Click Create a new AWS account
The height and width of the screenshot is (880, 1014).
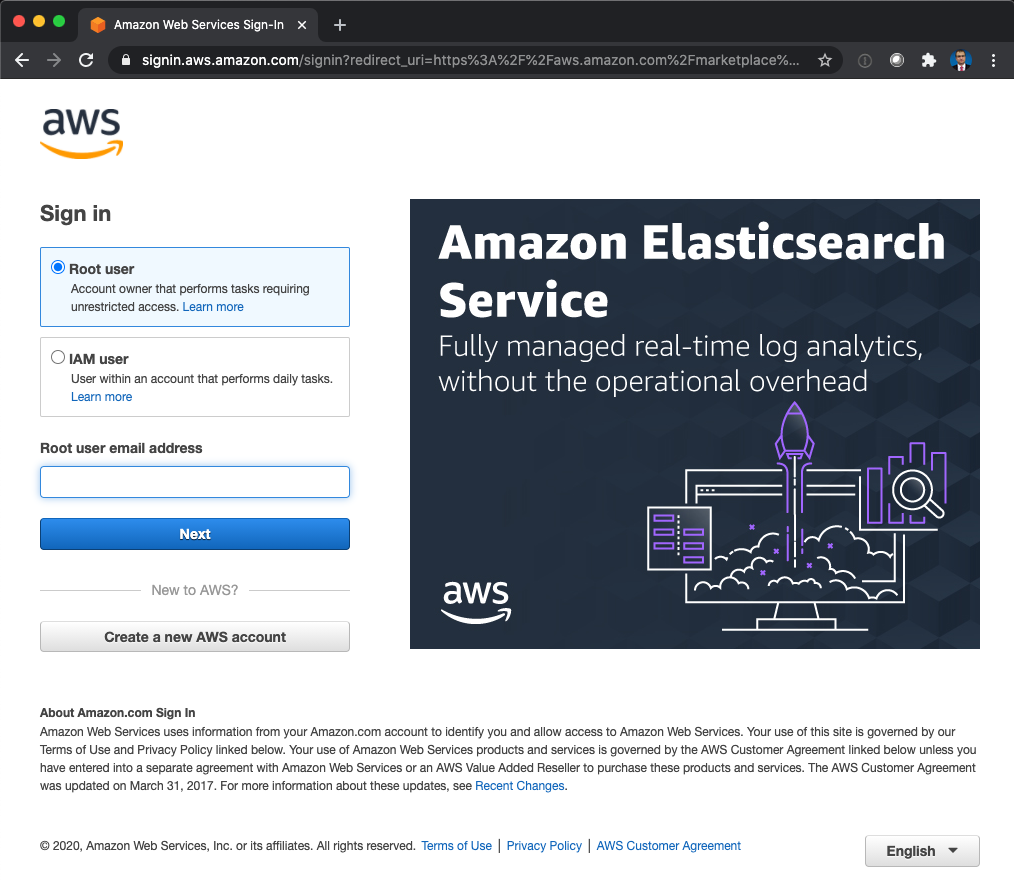point(195,637)
